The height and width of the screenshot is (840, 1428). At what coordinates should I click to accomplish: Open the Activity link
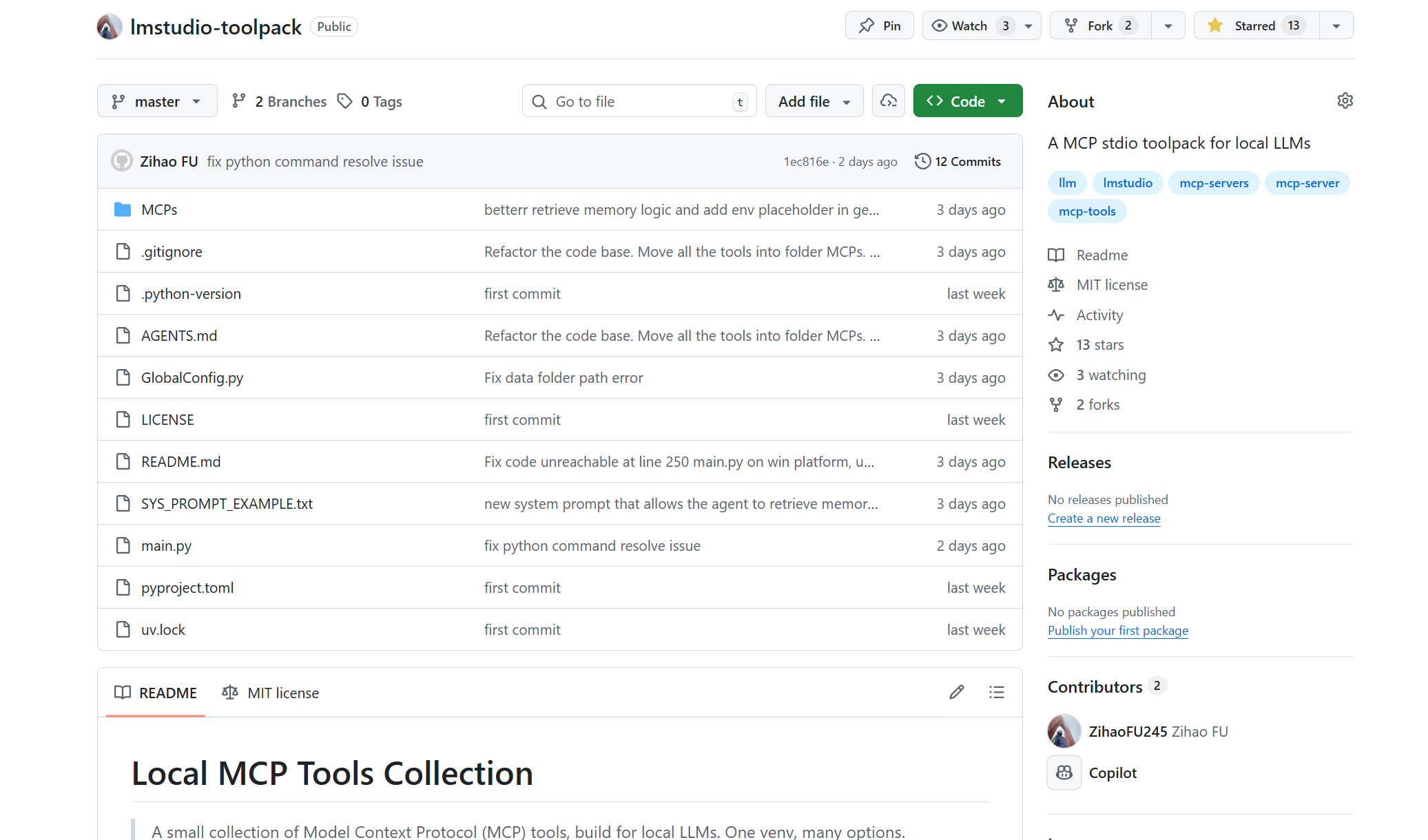tap(1086, 315)
